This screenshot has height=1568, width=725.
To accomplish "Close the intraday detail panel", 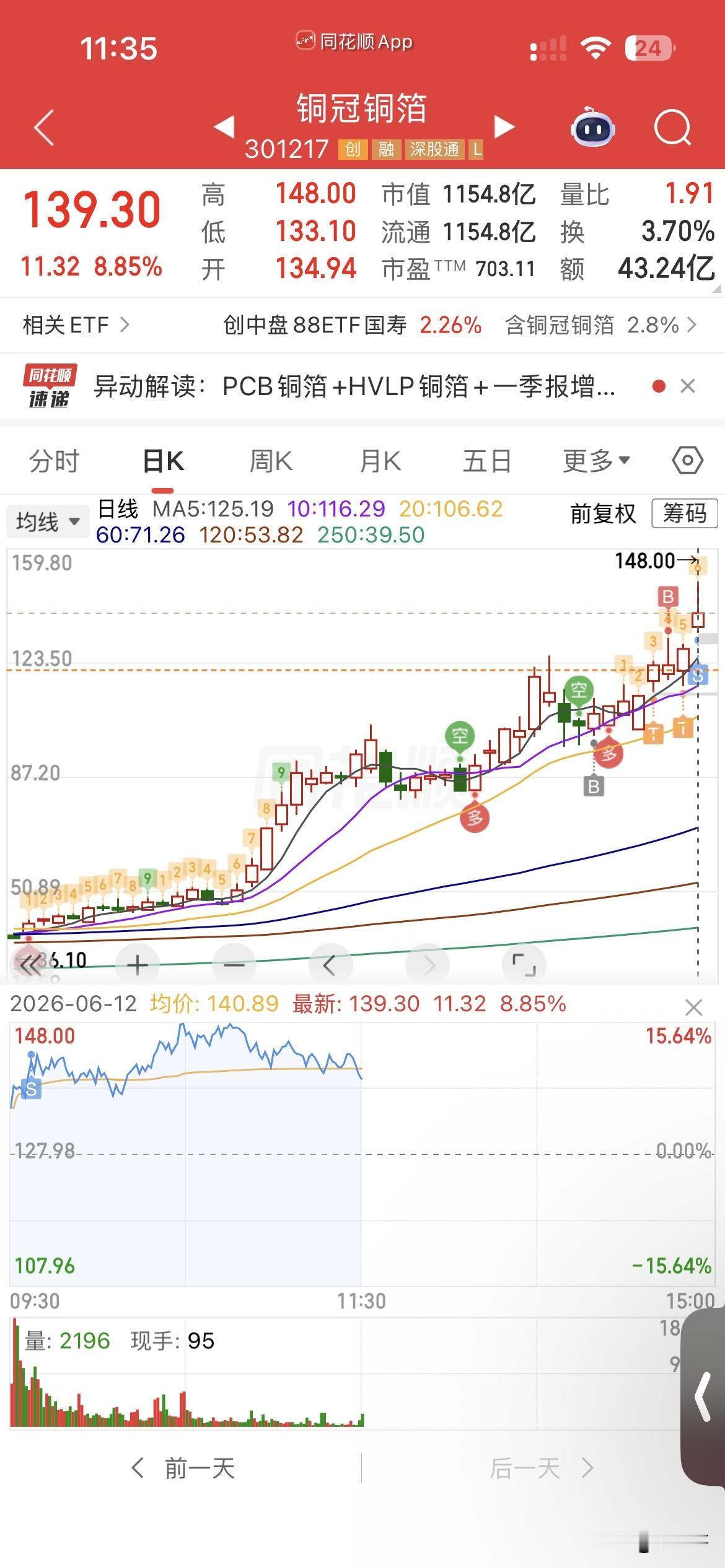I will click(693, 1008).
